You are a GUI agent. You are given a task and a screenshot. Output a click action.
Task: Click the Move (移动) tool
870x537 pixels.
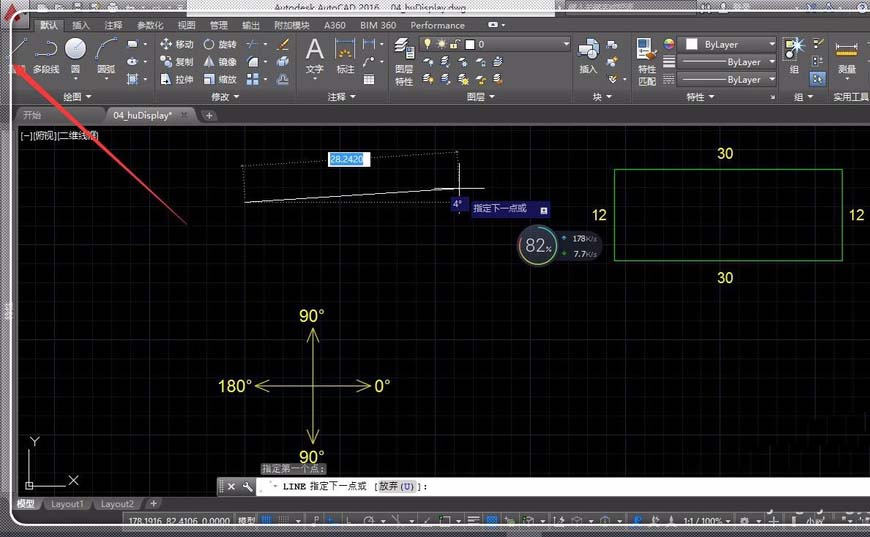click(174, 45)
